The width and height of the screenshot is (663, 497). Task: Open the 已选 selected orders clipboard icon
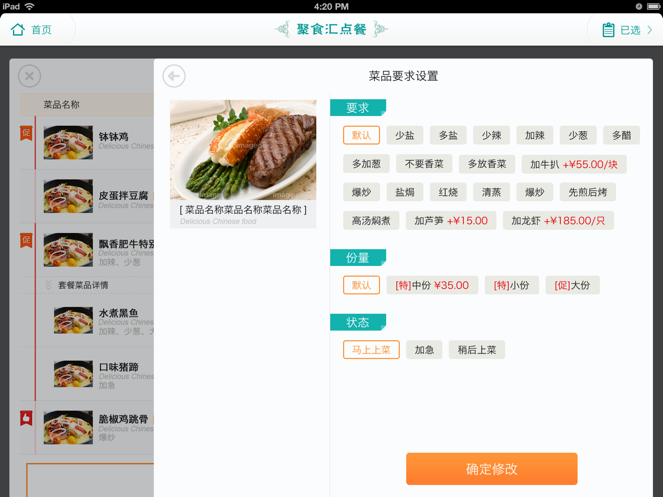pos(608,30)
